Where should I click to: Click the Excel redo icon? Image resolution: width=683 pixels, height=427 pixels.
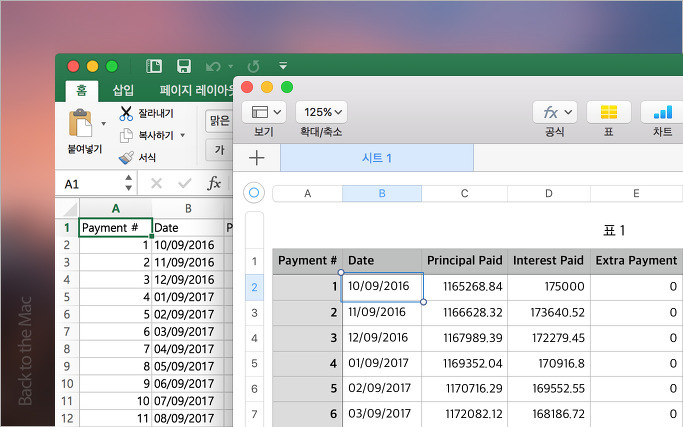[x=254, y=66]
